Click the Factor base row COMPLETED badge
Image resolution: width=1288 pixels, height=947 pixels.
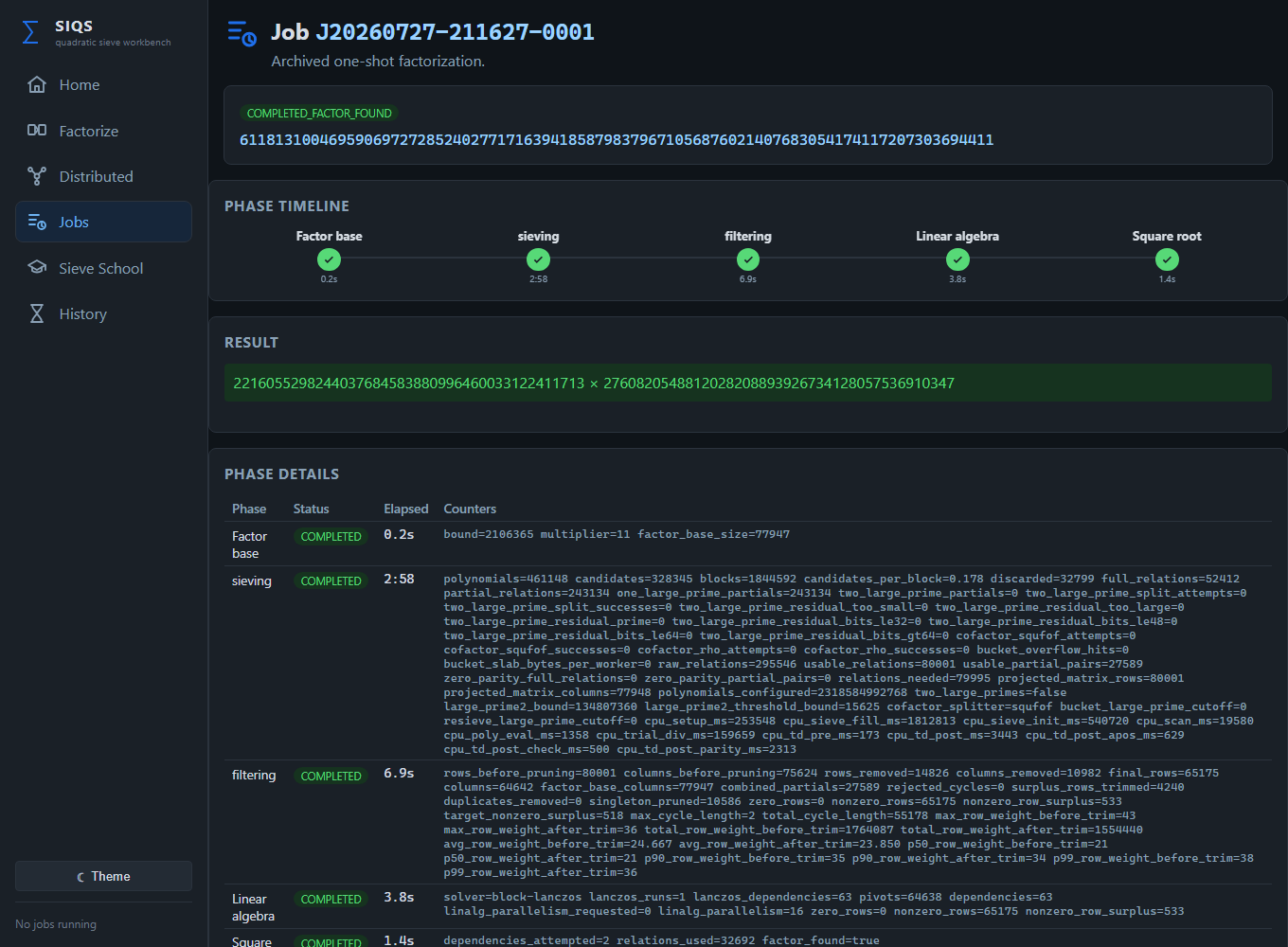tap(331, 537)
